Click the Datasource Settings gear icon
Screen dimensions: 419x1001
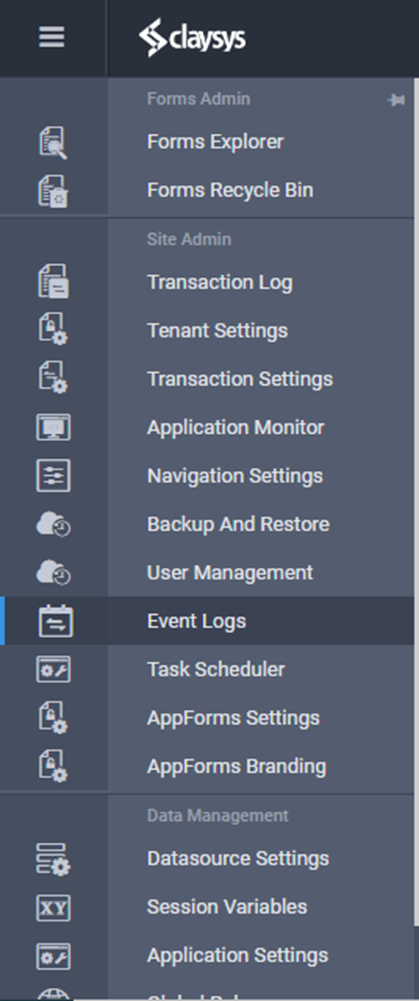[53, 859]
